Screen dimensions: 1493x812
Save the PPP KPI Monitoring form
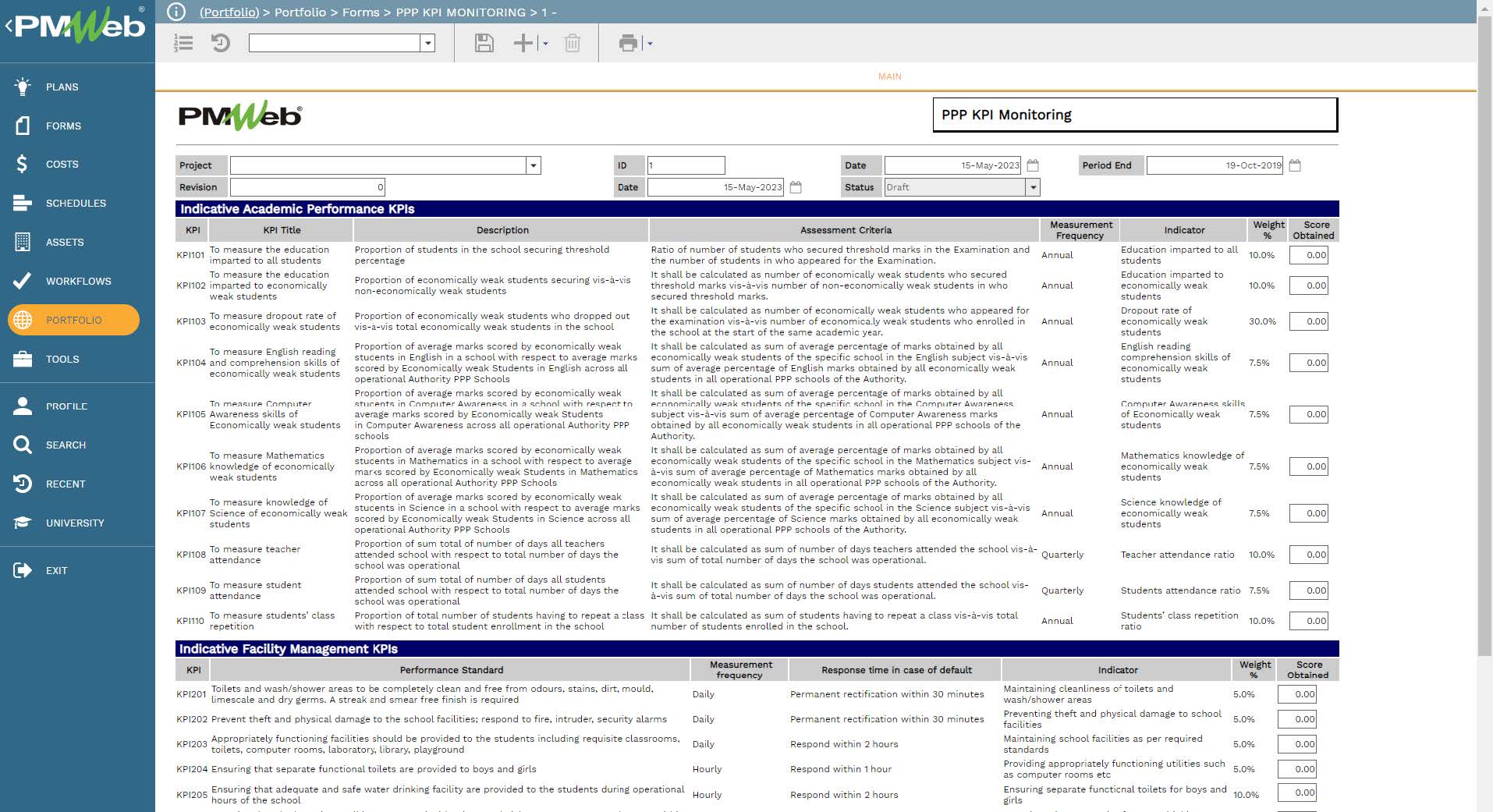coord(483,43)
